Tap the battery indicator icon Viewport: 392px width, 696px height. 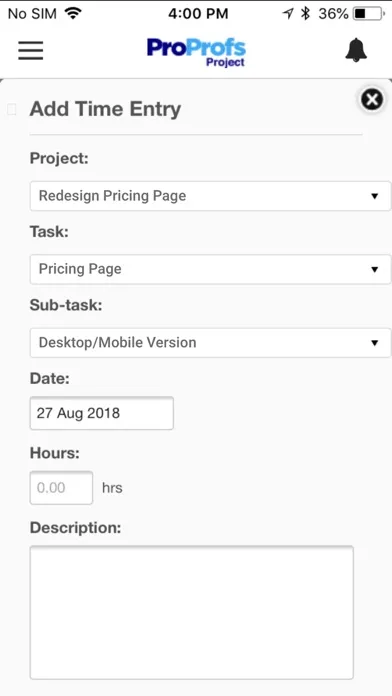369,14
